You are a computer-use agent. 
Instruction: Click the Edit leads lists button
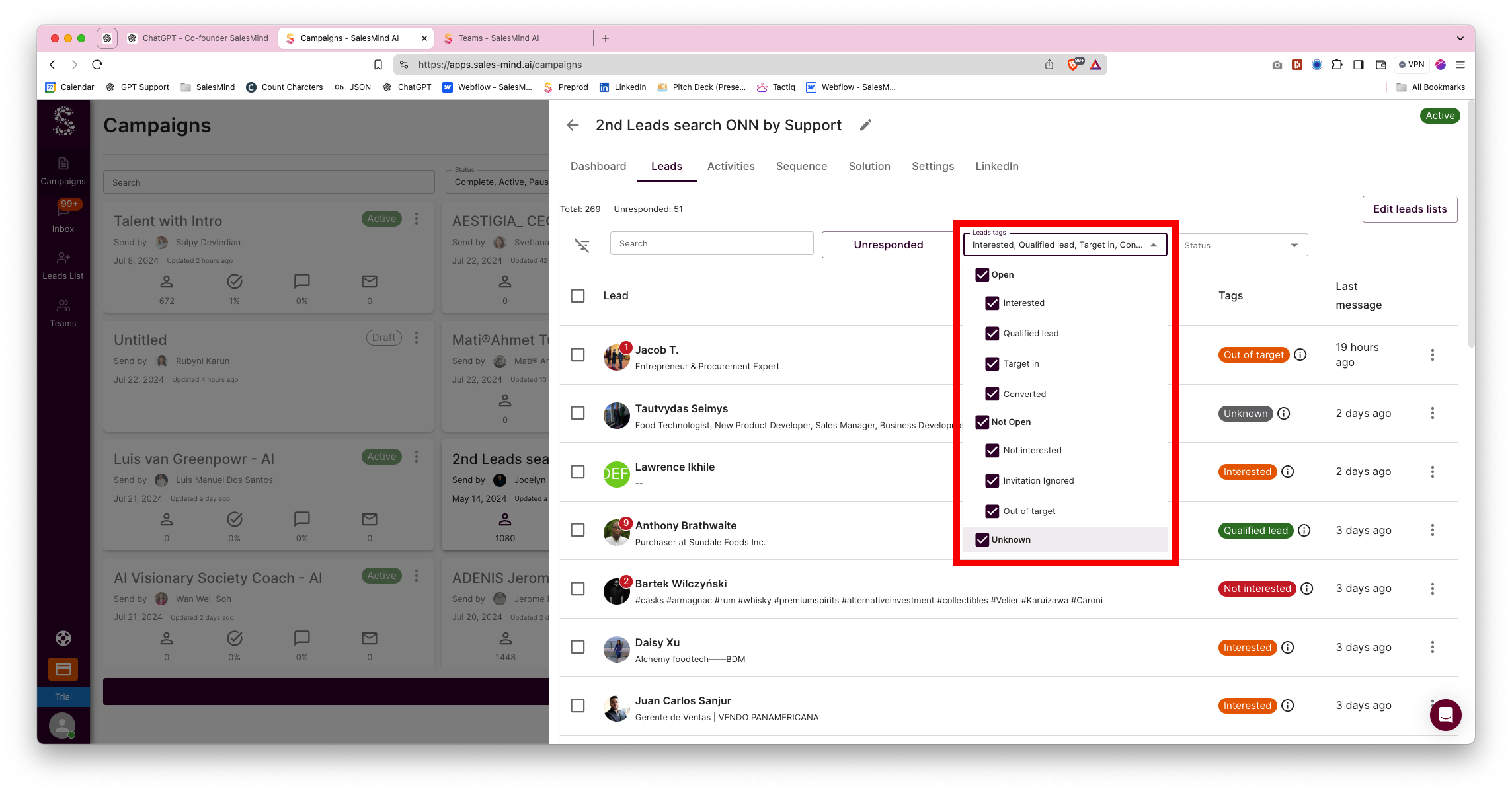[x=1410, y=209]
